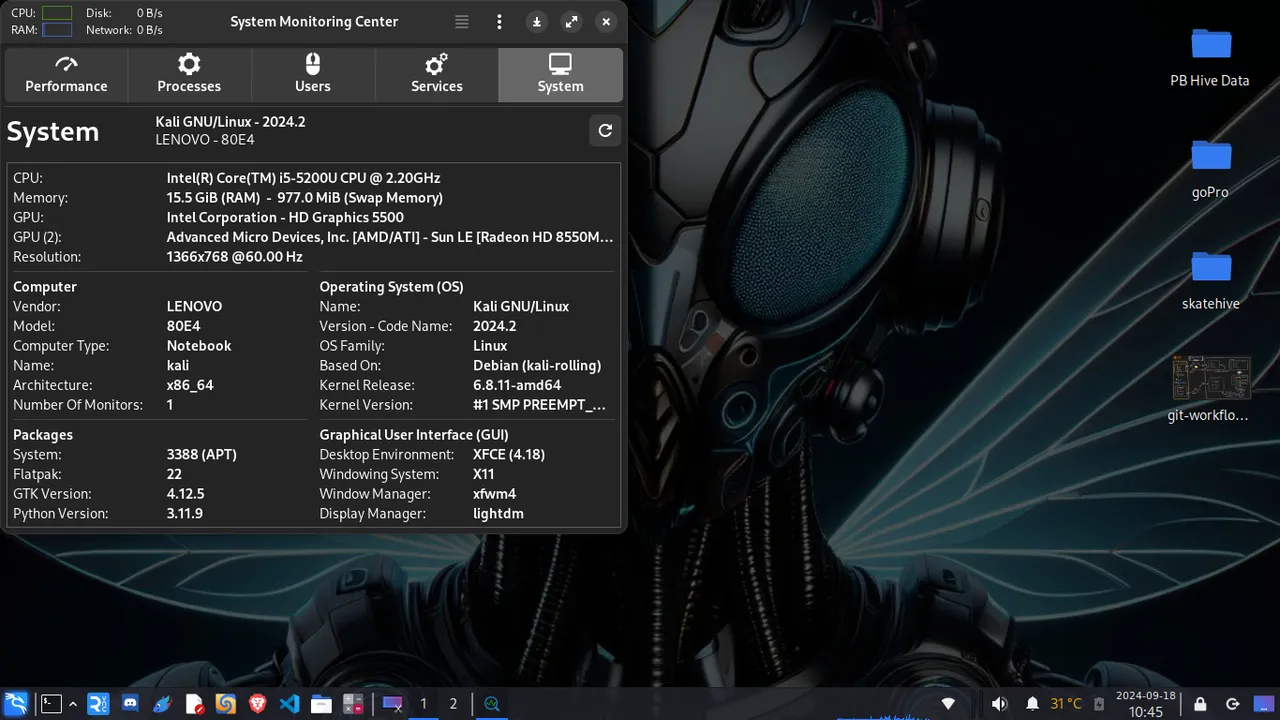Click the Based On value Debian (kali-rolling)

(x=537, y=365)
